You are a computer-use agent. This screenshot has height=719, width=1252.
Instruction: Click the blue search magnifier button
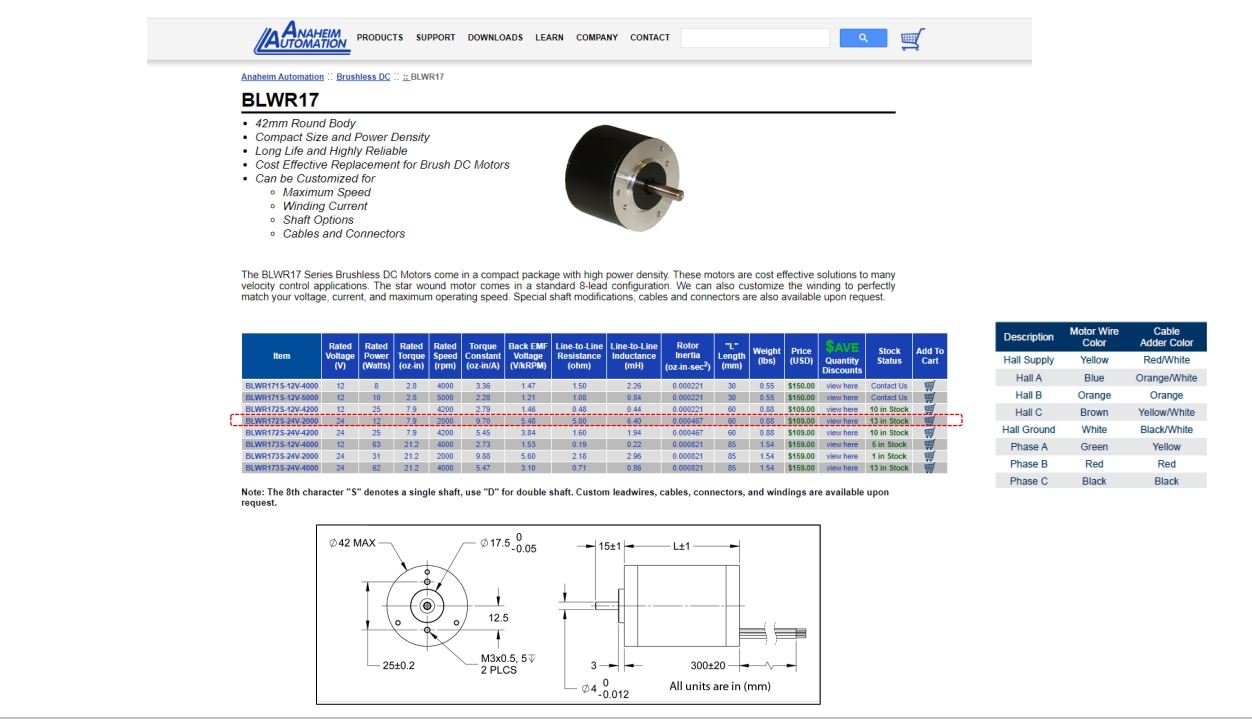click(863, 38)
